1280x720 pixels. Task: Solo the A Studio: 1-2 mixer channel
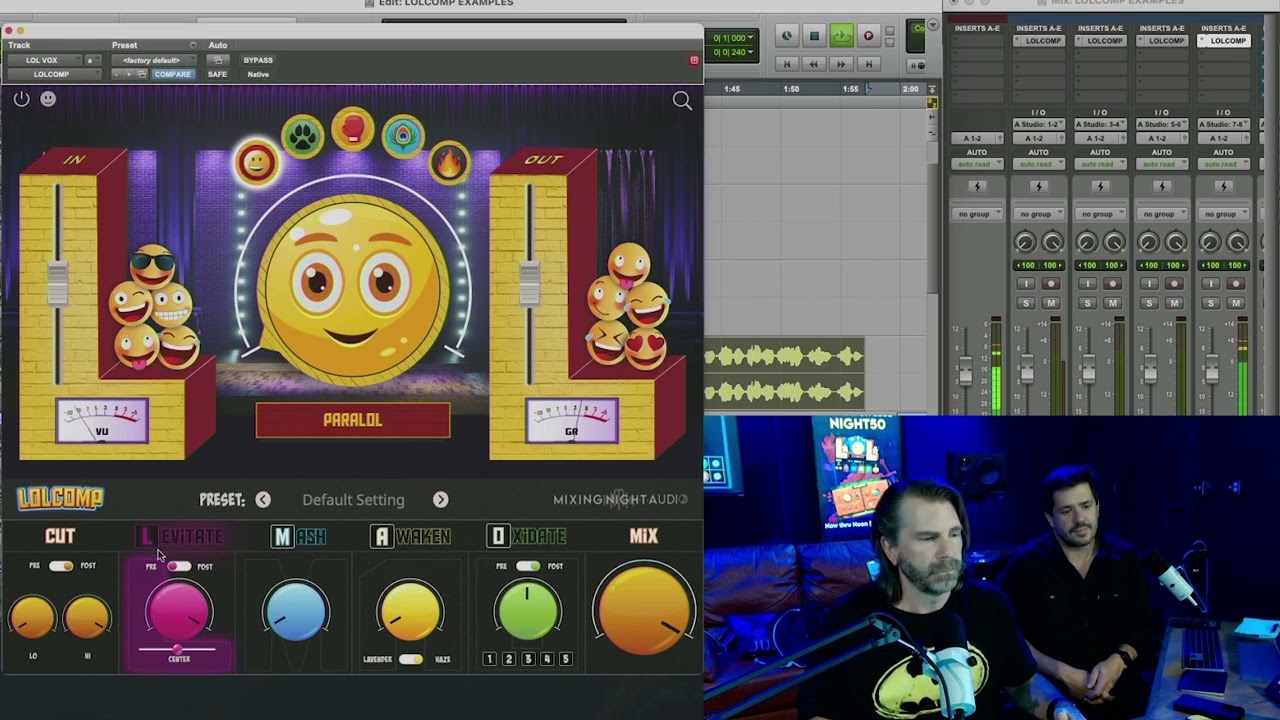tap(1026, 302)
